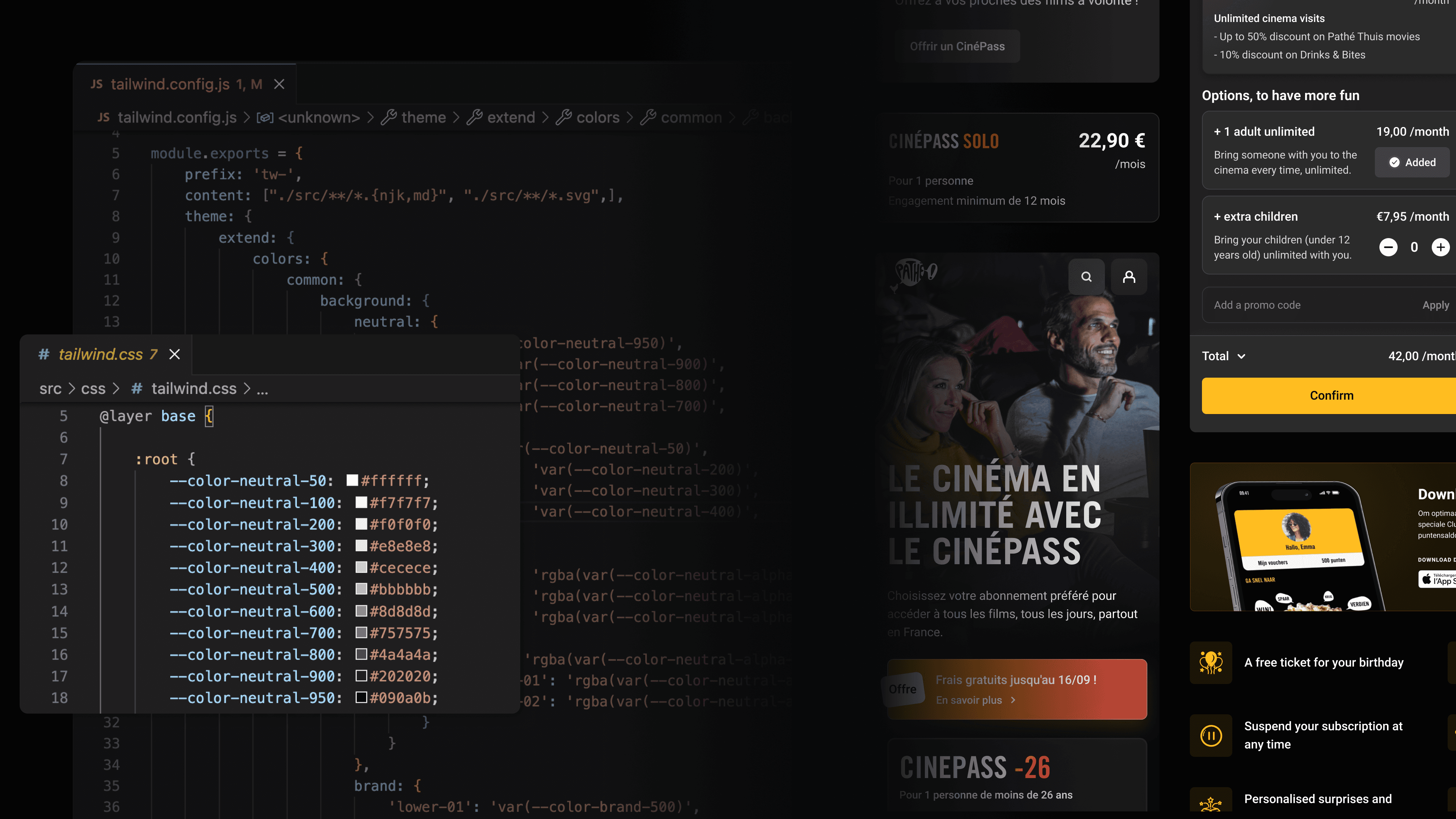This screenshot has height=819, width=1456.
Task: Expand the breadcrumb ellipsis after tailwind.css
Action: pos(262,389)
